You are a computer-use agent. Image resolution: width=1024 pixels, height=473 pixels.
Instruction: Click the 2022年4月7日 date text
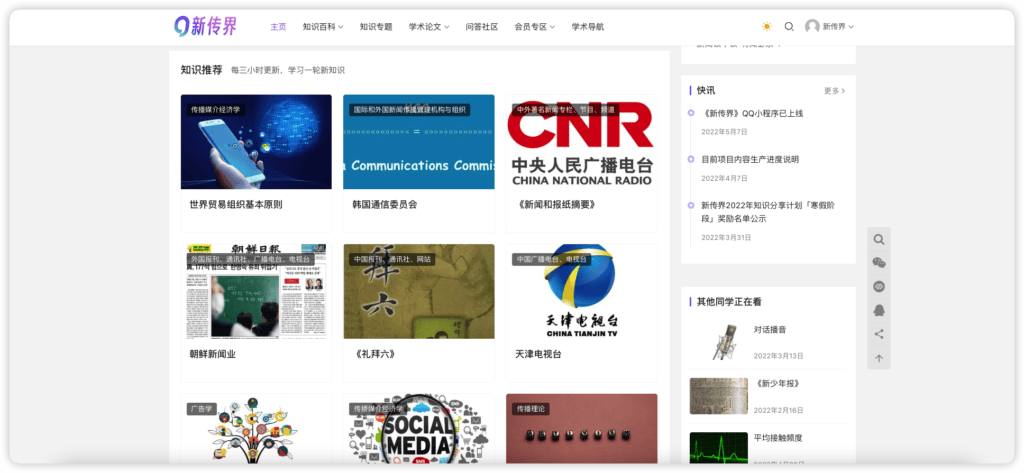[x=724, y=178]
